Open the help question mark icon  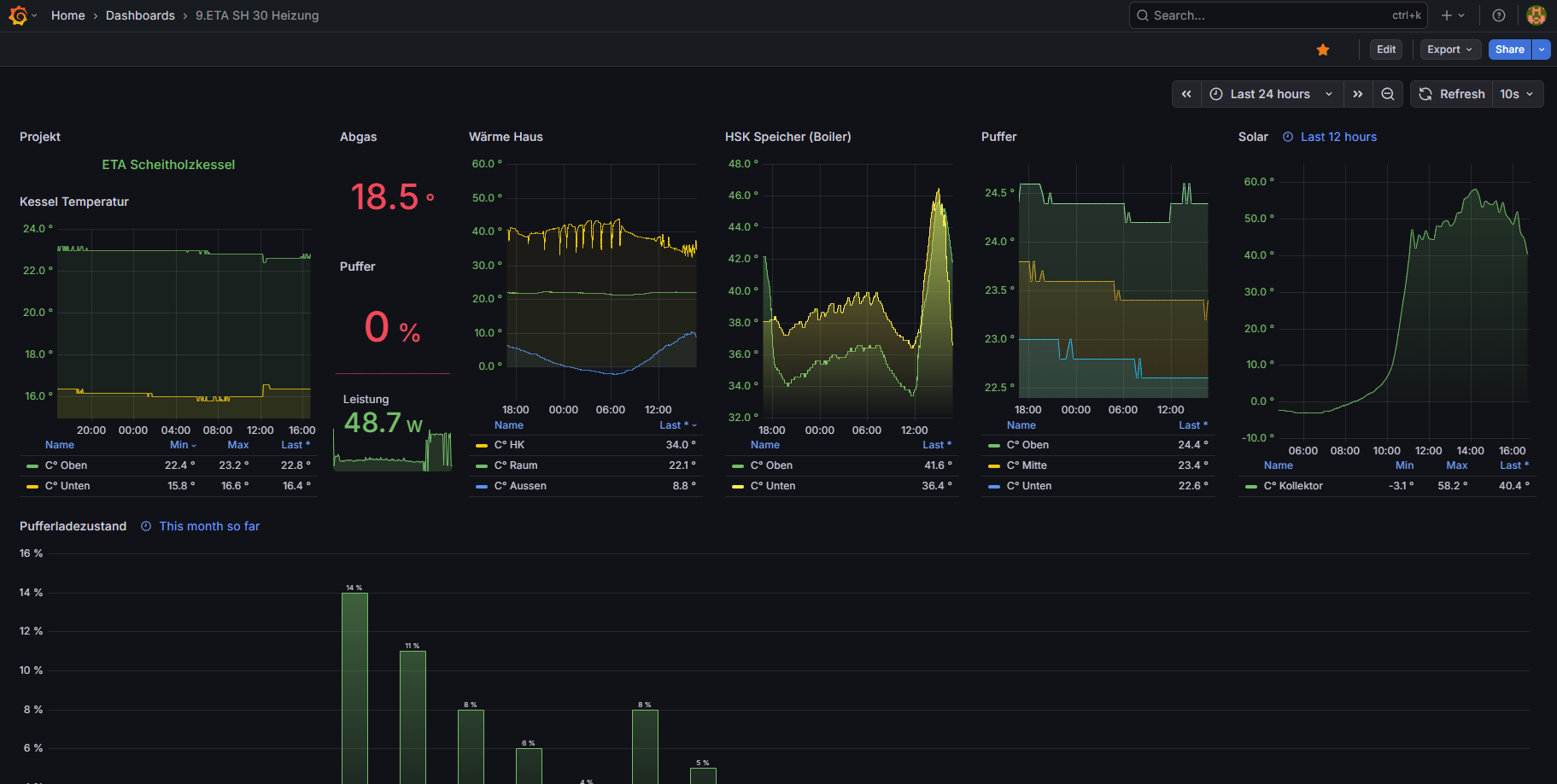(1499, 15)
